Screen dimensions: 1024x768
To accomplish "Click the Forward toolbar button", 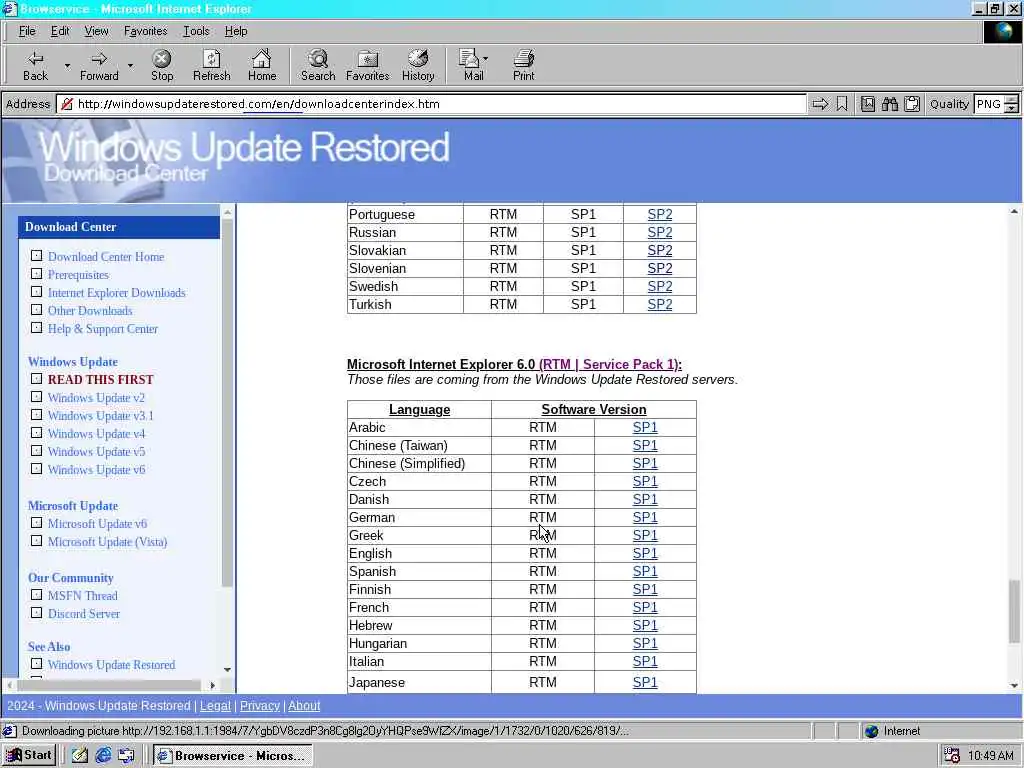I will [99, 65].
